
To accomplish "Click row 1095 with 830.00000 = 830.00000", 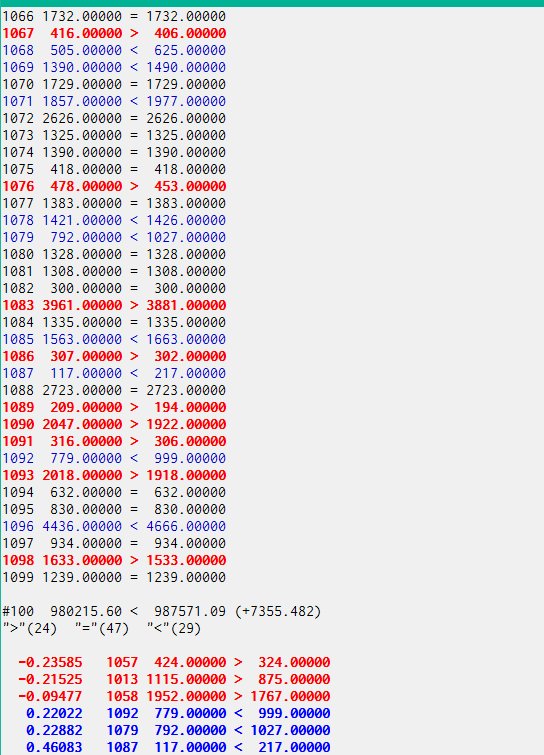I will [x=114, y=509].
